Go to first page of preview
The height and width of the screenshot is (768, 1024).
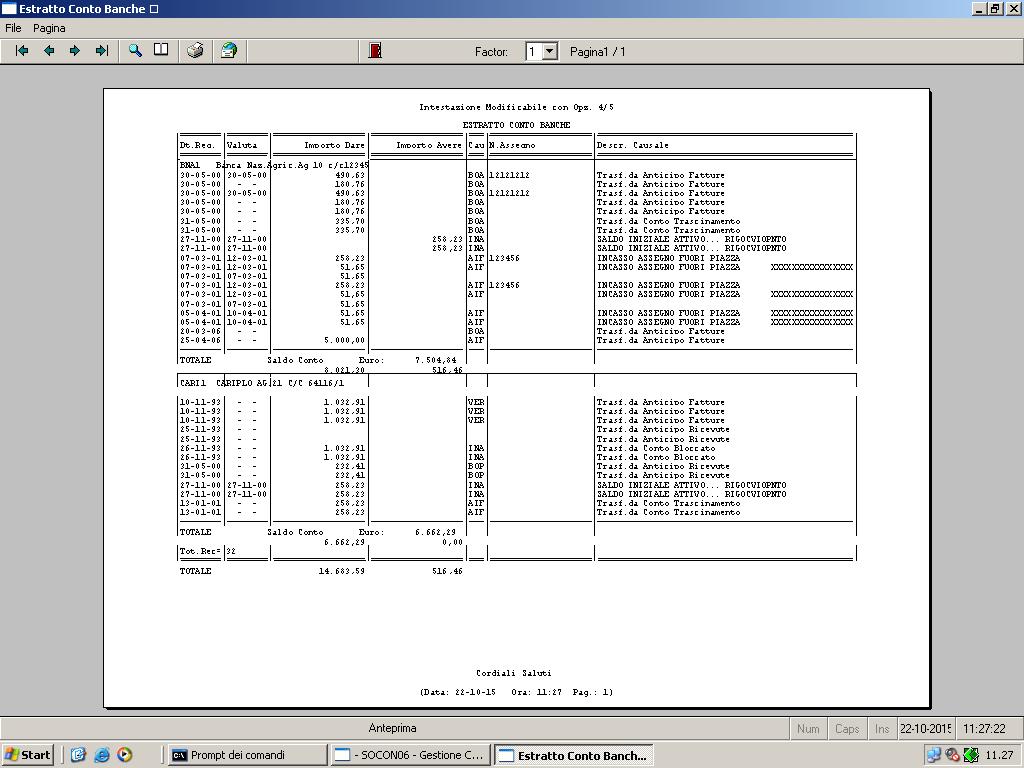click(22, 51)
